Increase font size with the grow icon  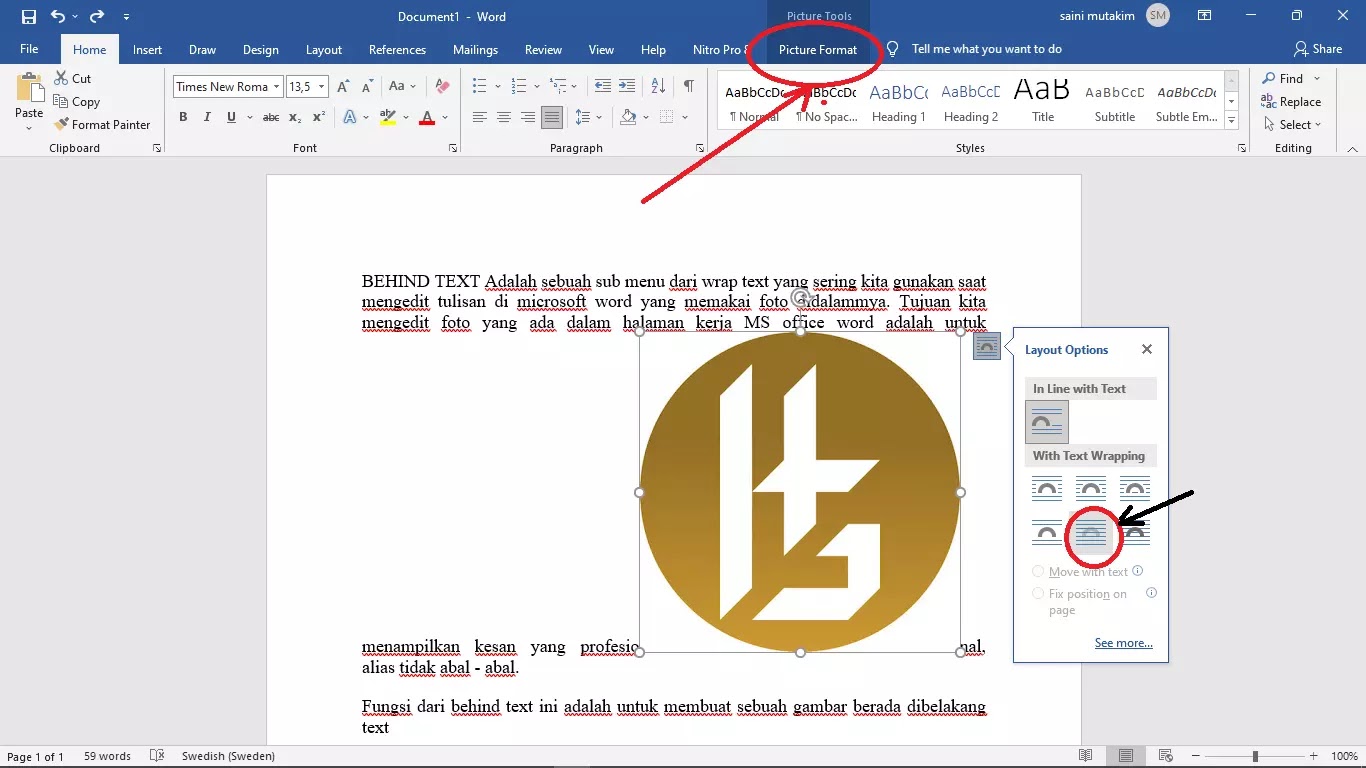[x=343, y=86]
